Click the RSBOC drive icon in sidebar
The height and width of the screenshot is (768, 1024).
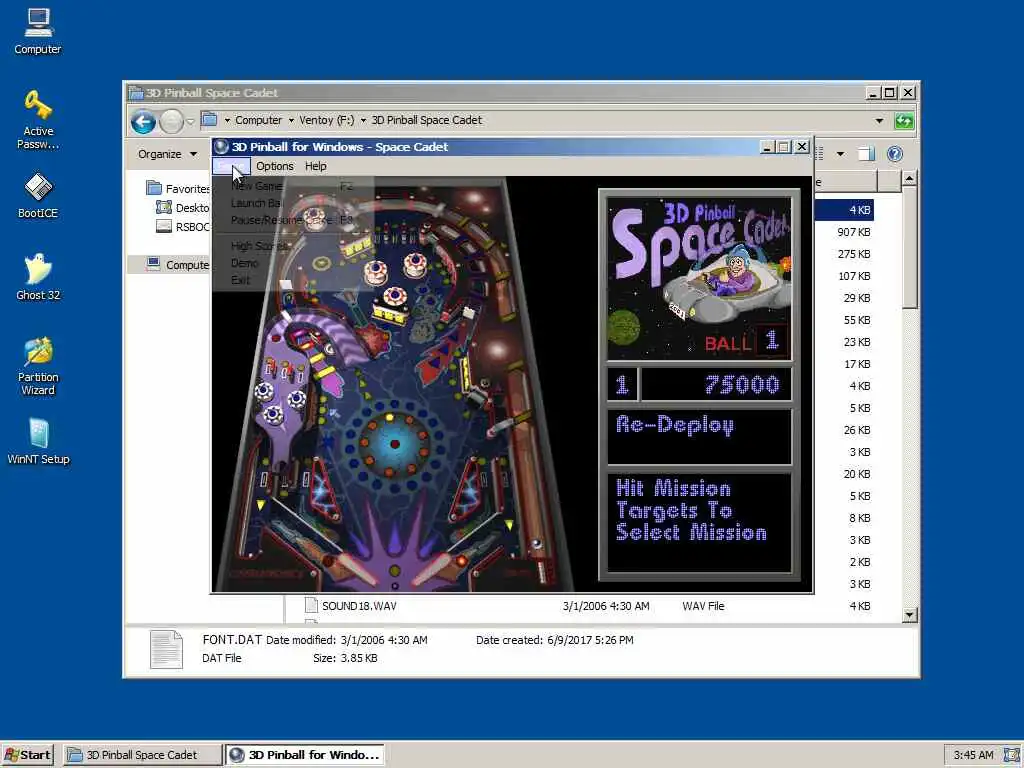164,227
